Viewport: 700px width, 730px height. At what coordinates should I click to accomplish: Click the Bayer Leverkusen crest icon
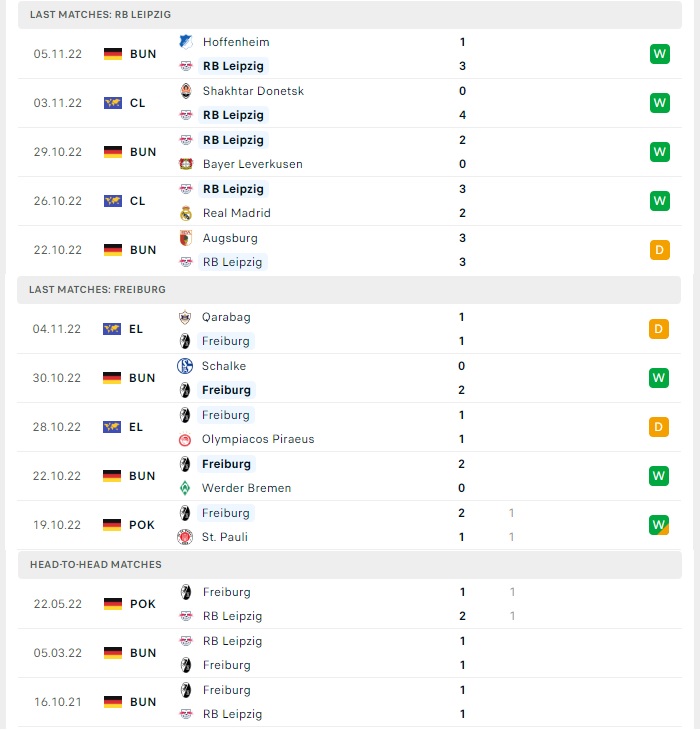point(186,164)
